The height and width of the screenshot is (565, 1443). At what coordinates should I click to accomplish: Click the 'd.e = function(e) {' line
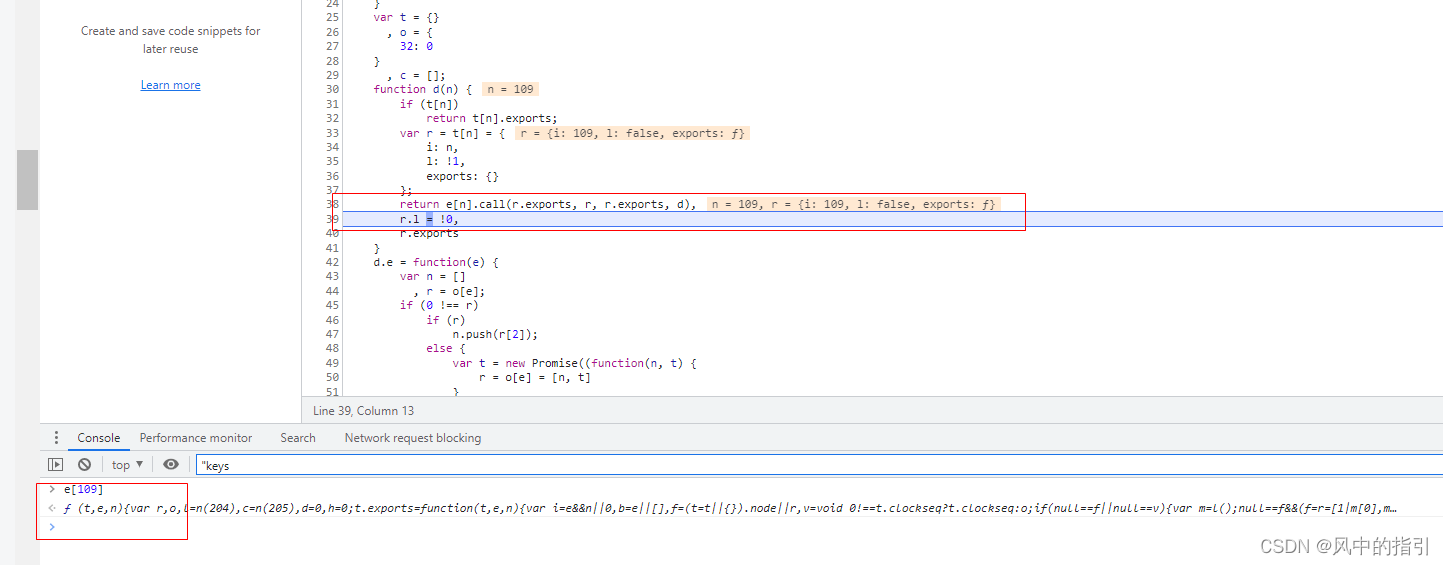[436, 262]
